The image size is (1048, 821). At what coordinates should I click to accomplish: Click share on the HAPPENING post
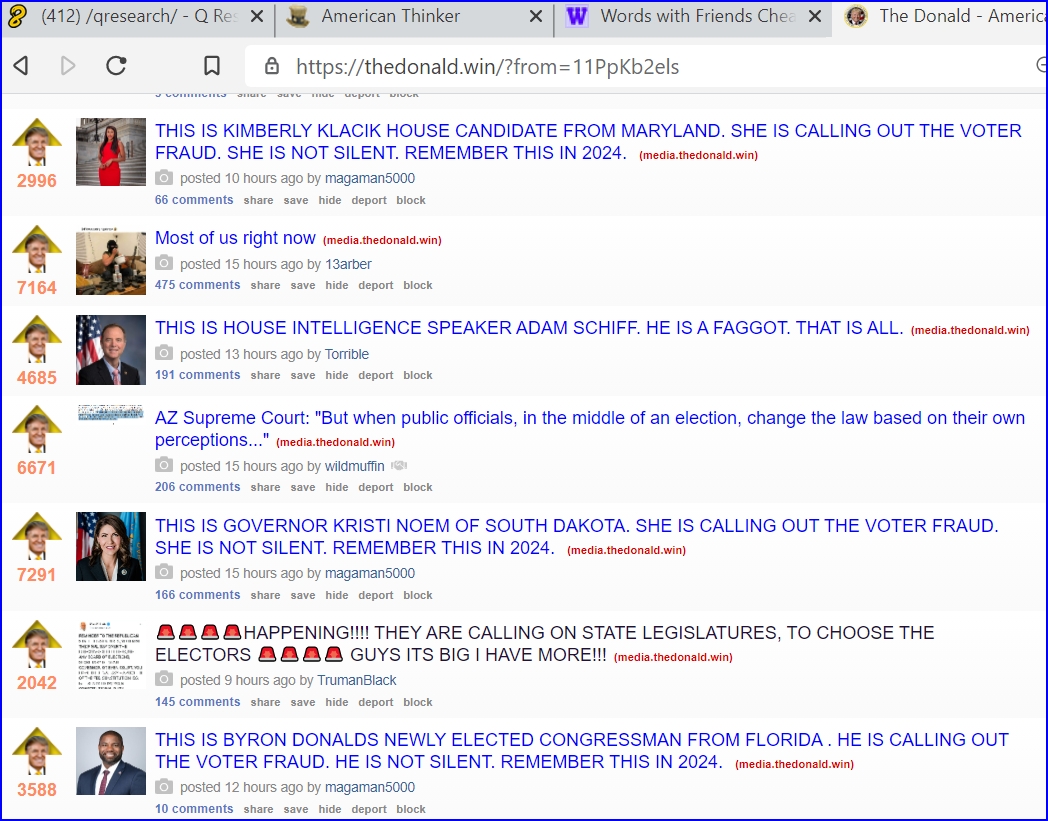265,702
